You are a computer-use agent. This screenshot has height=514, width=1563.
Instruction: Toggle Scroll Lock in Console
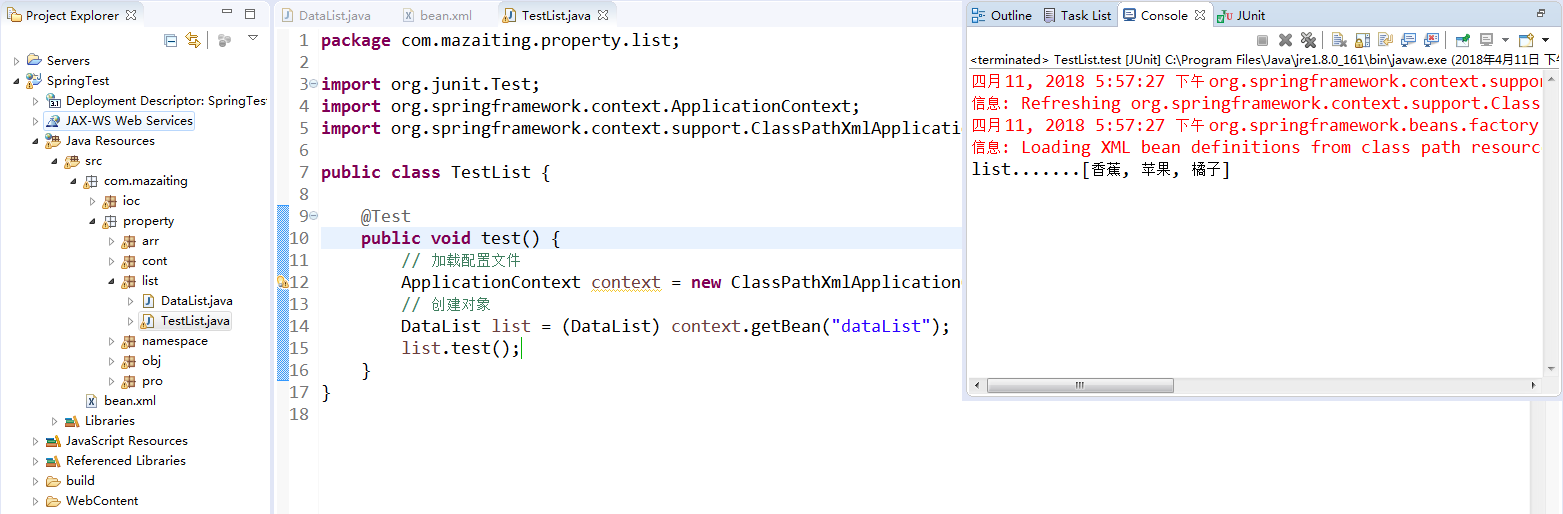(1362, 40)
